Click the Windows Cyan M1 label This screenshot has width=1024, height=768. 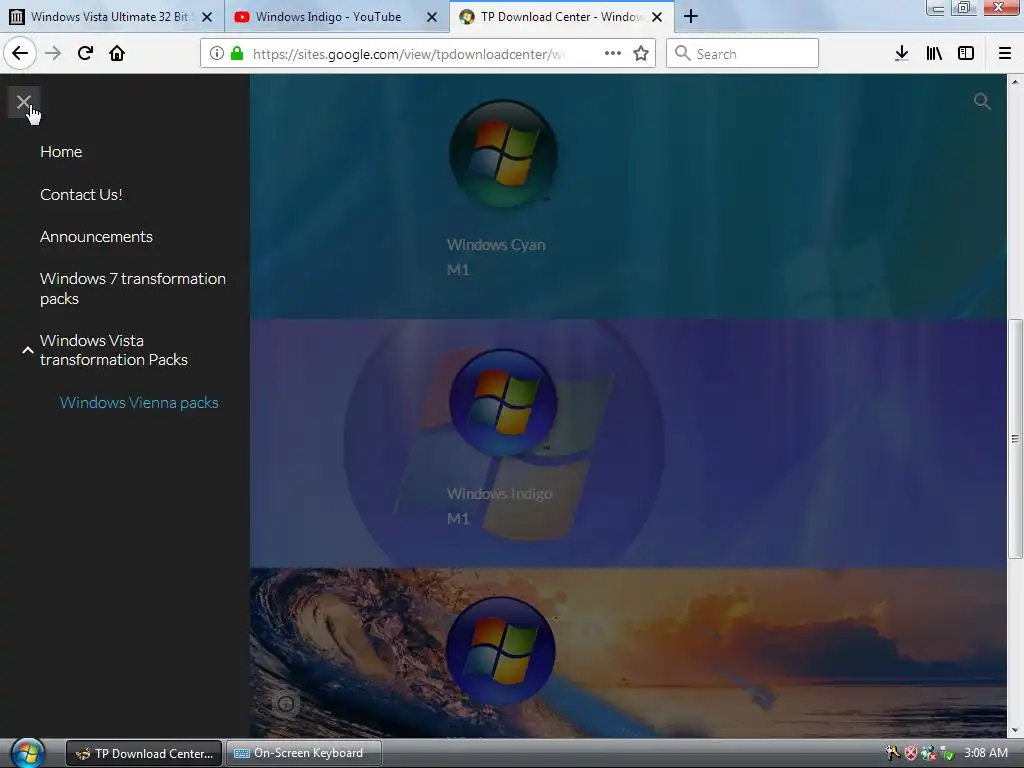[x=496, y=257]
